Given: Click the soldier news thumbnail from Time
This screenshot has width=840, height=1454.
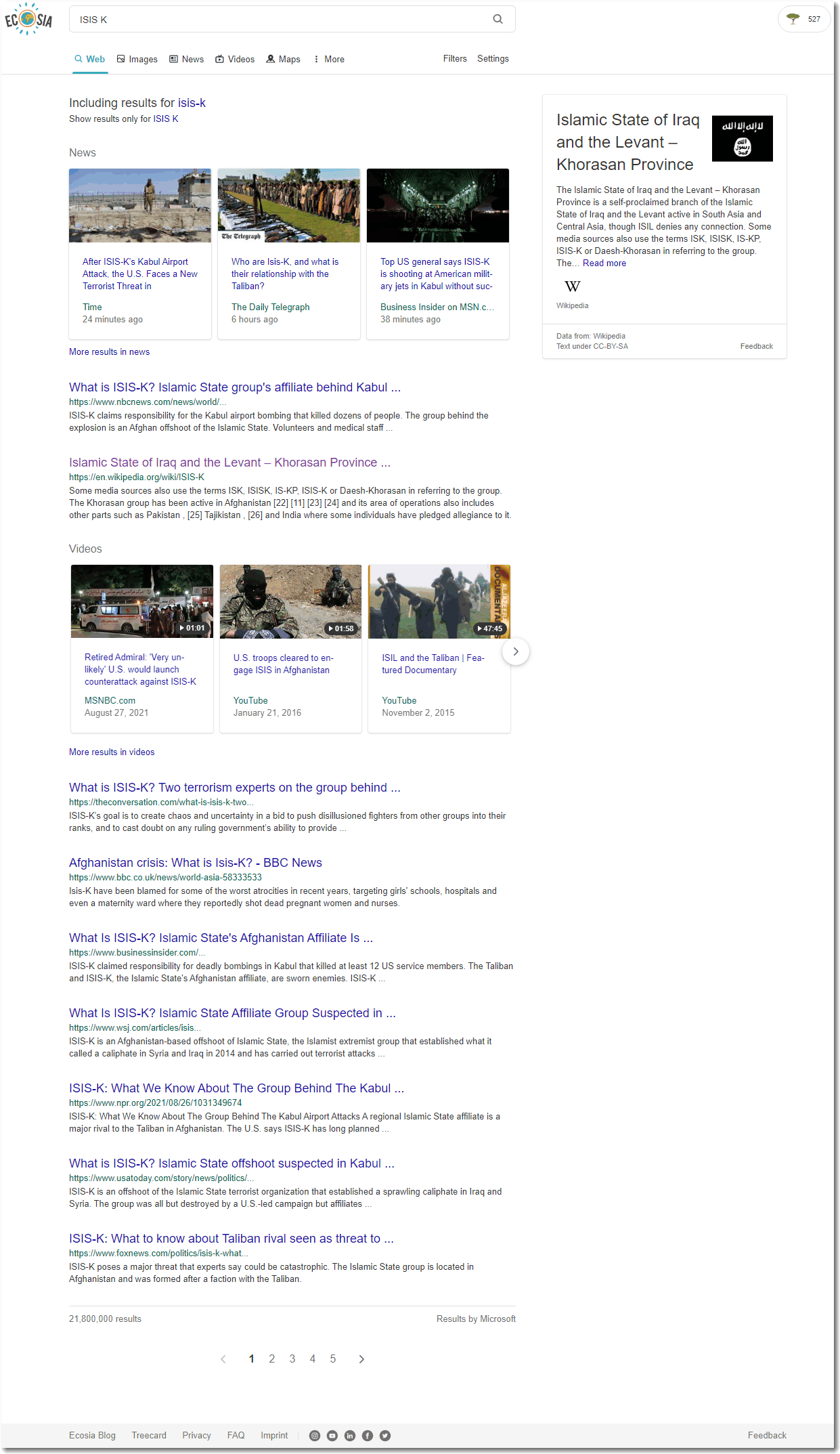Looking at the screenshot, I should coord(140,205).
